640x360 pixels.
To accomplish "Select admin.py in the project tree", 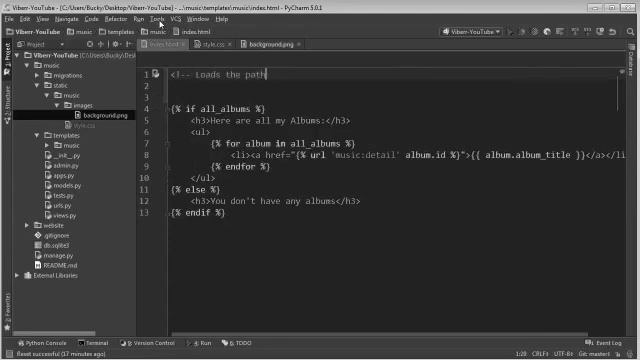I will pyautogui.click(x=61, y=165).
